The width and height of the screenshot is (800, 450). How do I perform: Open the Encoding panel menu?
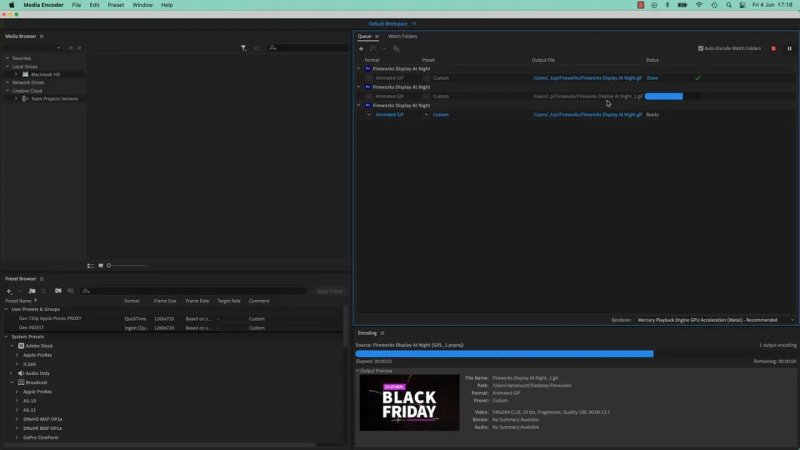382,333
